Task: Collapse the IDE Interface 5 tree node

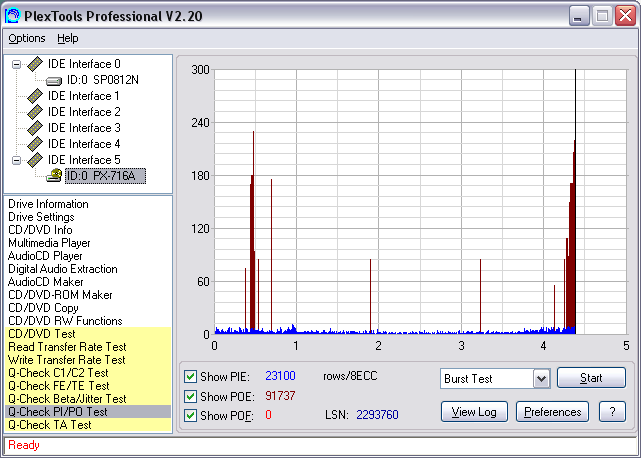Action: coord(16,160)
